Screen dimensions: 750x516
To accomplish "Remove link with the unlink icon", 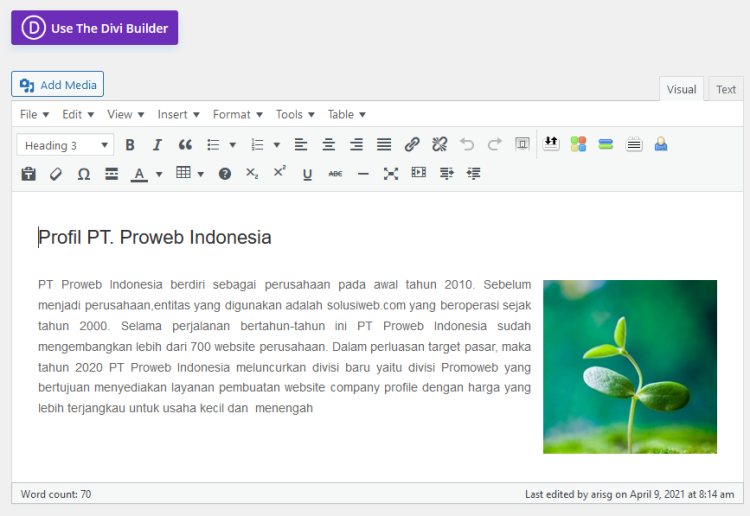I will click(440, 144).
